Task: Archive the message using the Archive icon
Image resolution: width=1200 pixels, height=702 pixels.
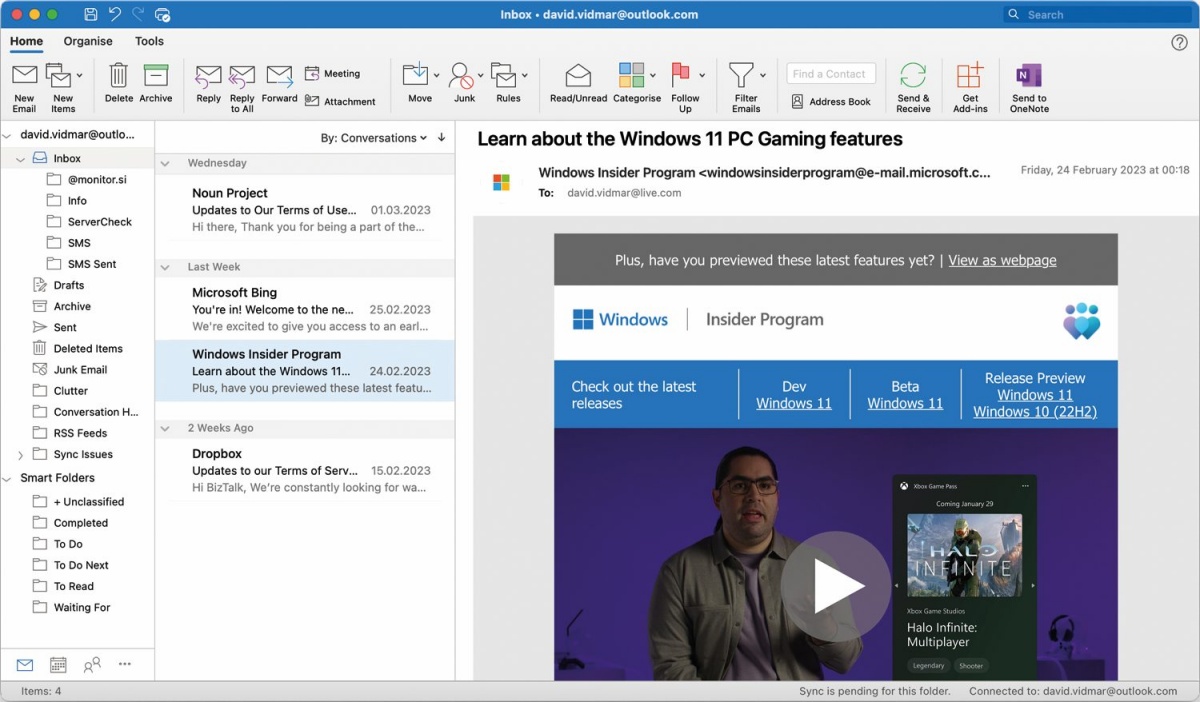Action: click(156, 76)
